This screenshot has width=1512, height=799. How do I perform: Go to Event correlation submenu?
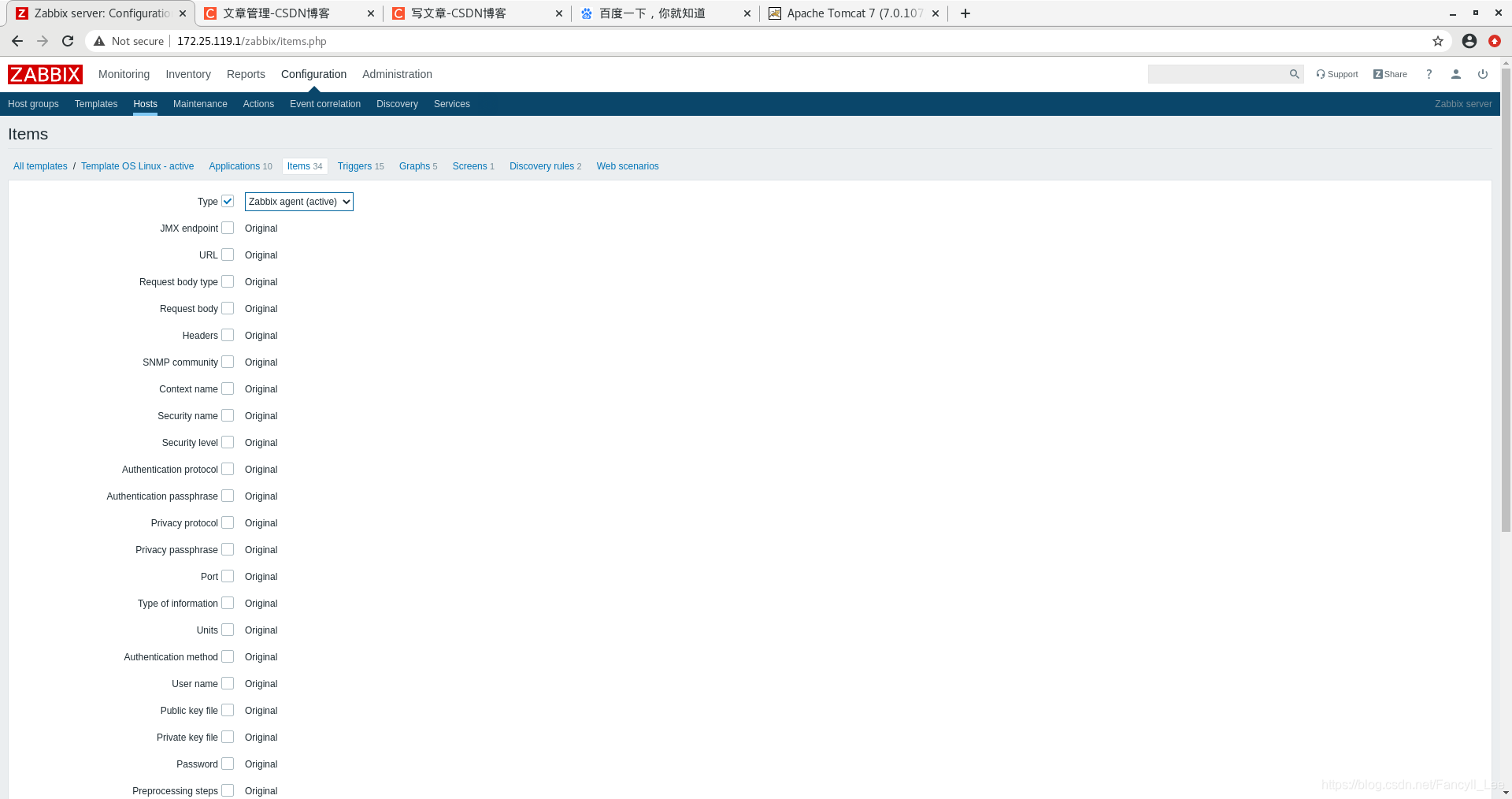pyautogui.click(x=325, y=104)
